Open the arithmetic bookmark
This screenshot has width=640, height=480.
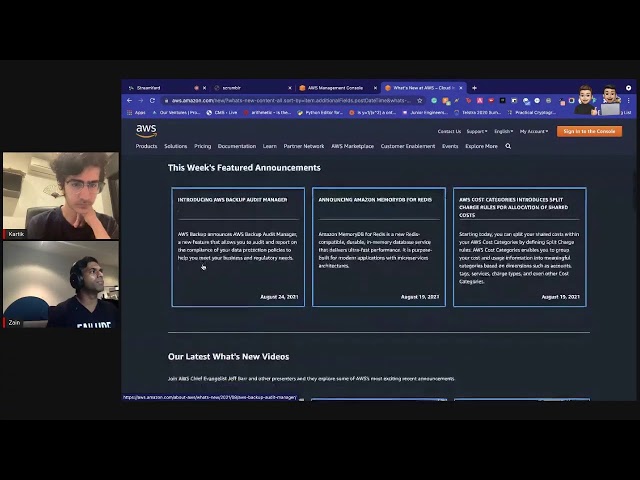(267, 112)
